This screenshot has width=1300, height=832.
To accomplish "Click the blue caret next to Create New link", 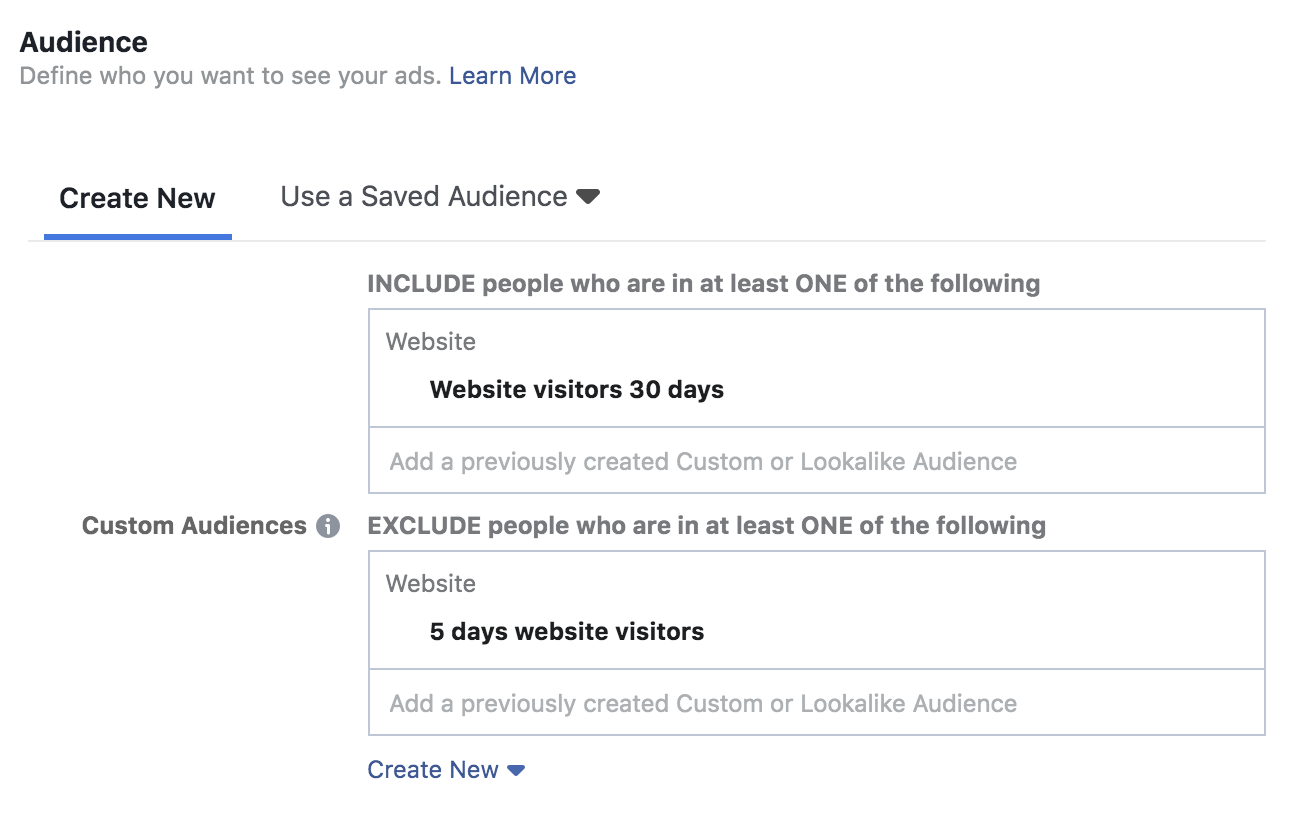I will tap(516, 770).
